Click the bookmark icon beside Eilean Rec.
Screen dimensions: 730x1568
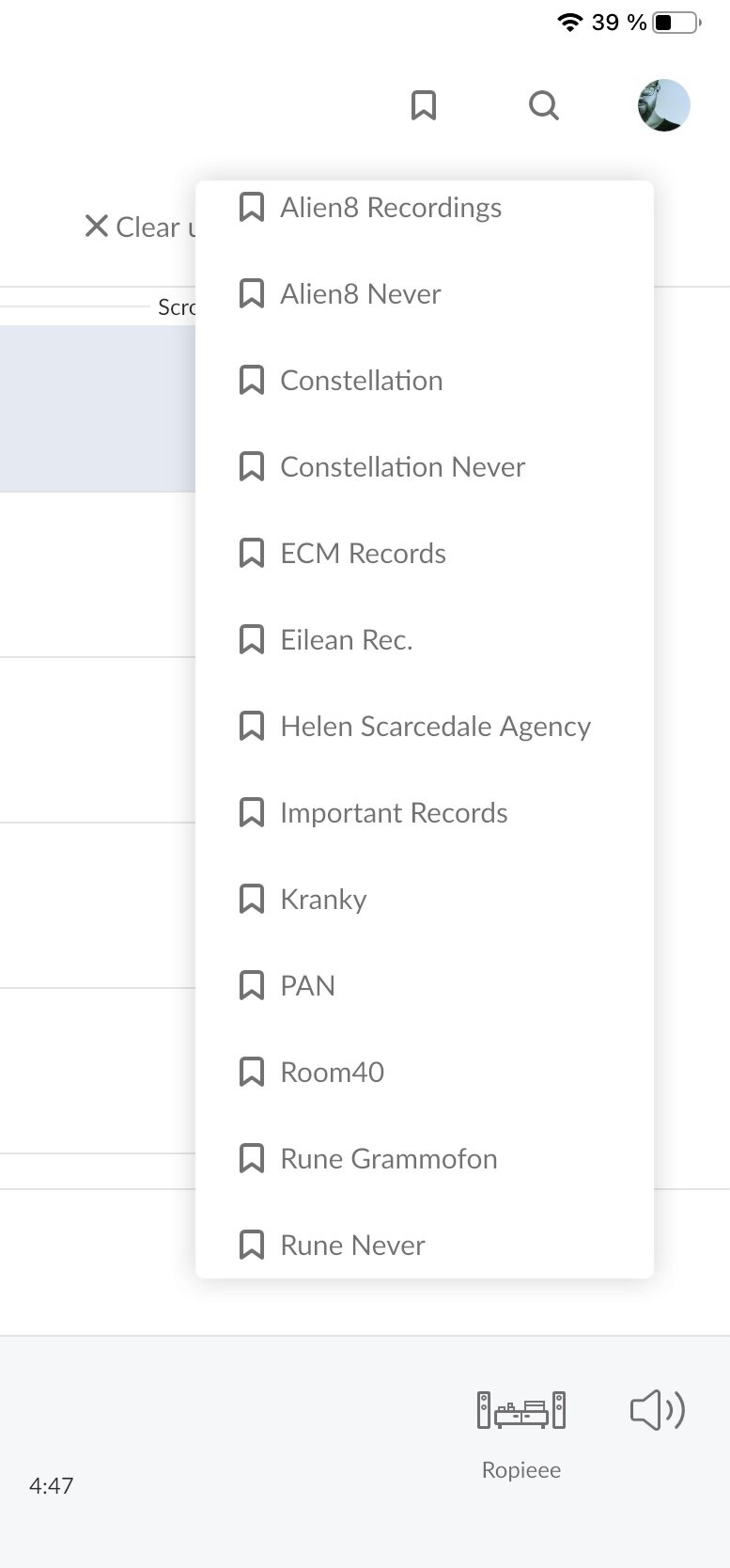(252, 640)
